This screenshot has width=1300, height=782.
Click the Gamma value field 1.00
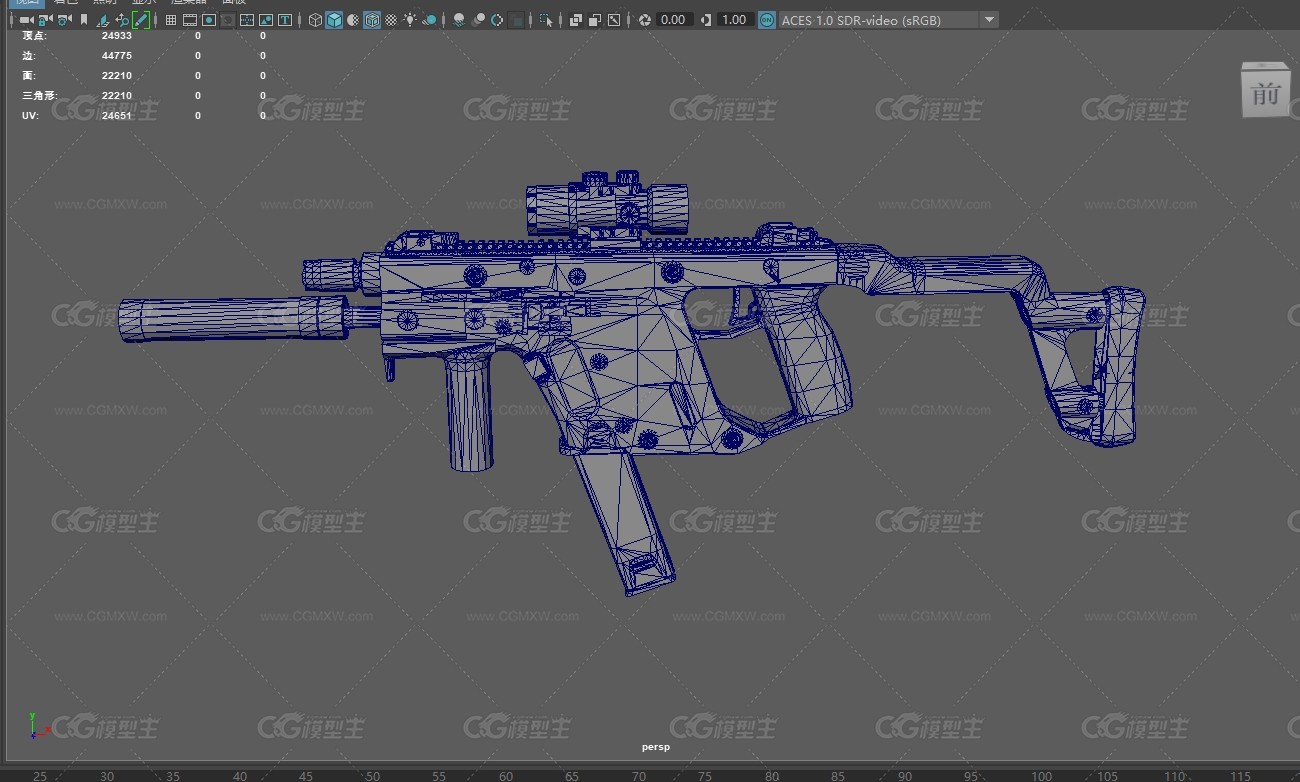pyautogui.click(x=735, y=20)
